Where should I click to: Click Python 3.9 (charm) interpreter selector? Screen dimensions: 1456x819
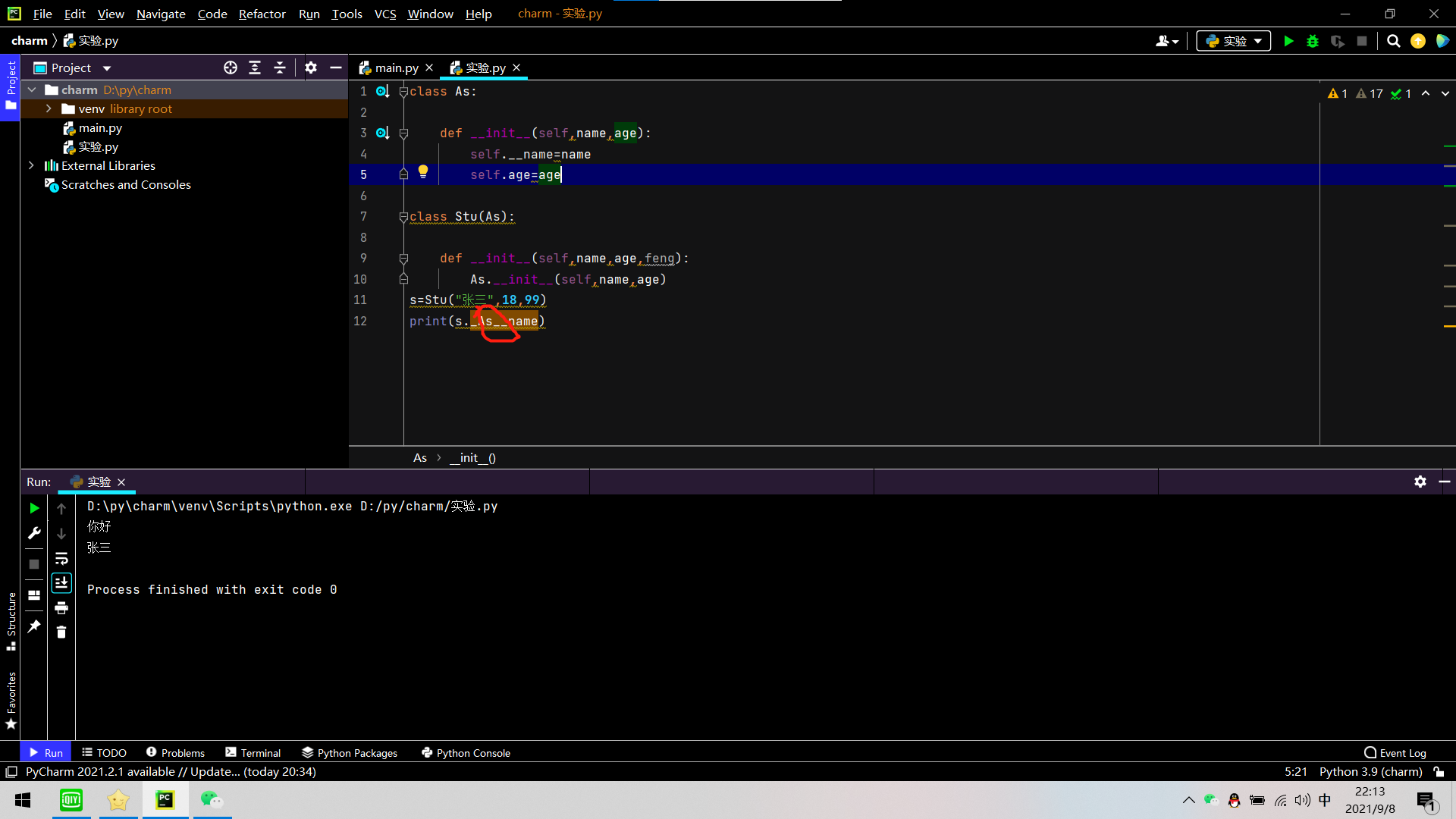(x=1370, y=771)
